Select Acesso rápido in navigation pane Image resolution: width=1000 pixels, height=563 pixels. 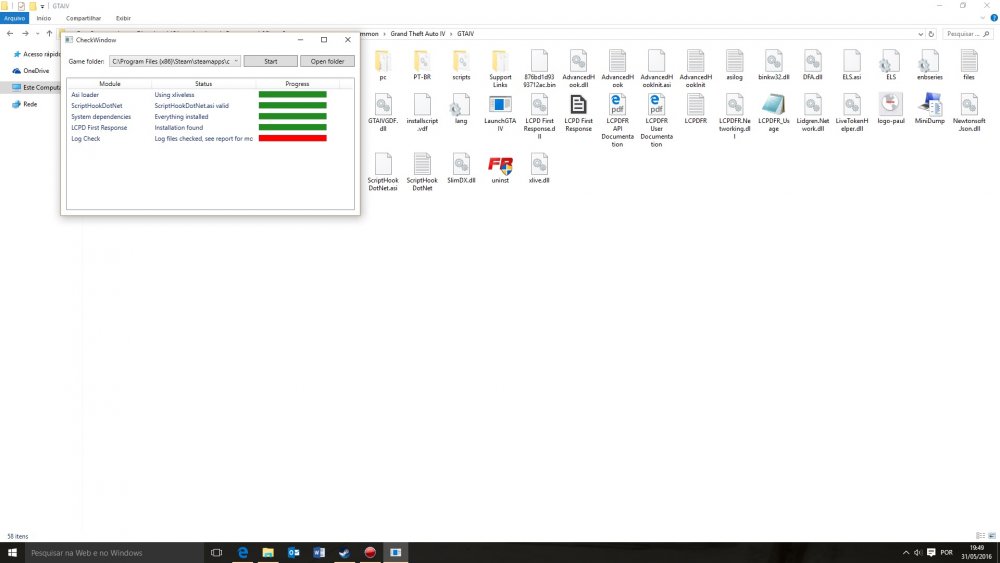[x=36, y=54]
